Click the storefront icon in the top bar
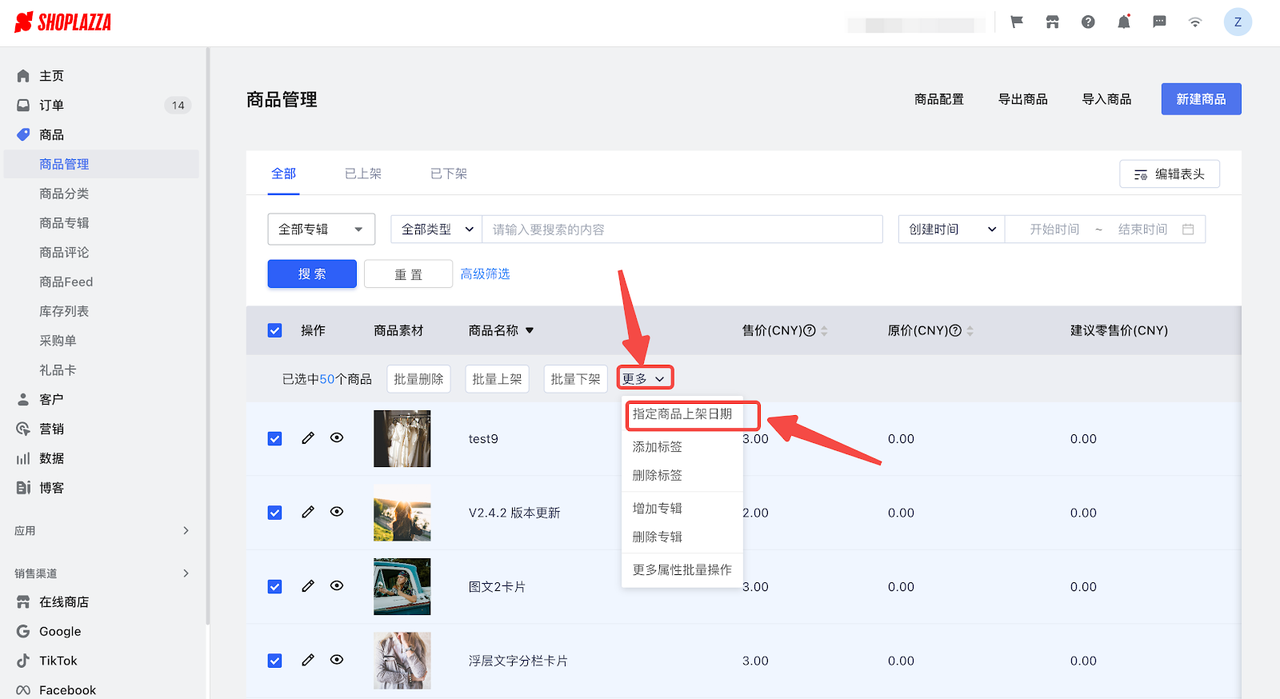This screenshot has width=1280, height=699. (x=1052, y=21)
